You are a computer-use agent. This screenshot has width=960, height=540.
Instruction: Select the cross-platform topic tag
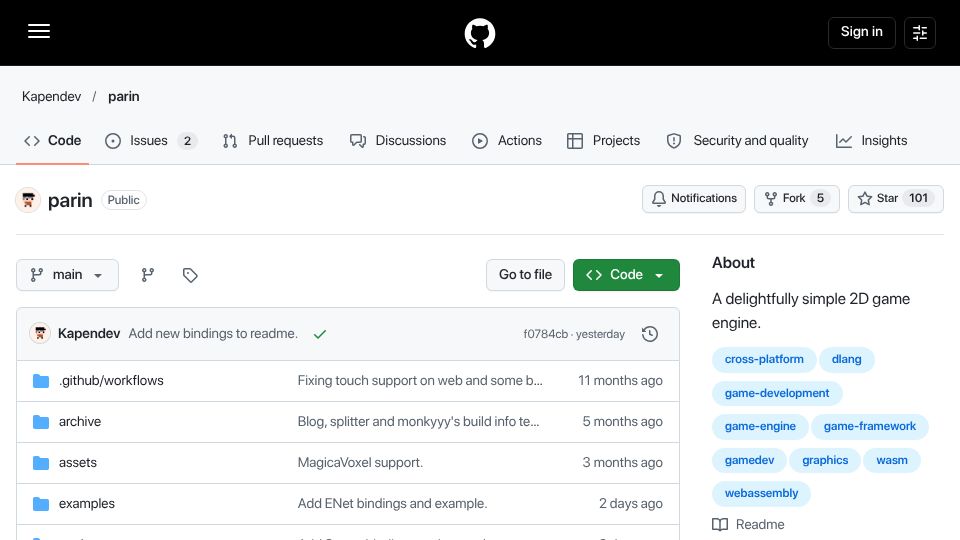(x=764, y=359)
